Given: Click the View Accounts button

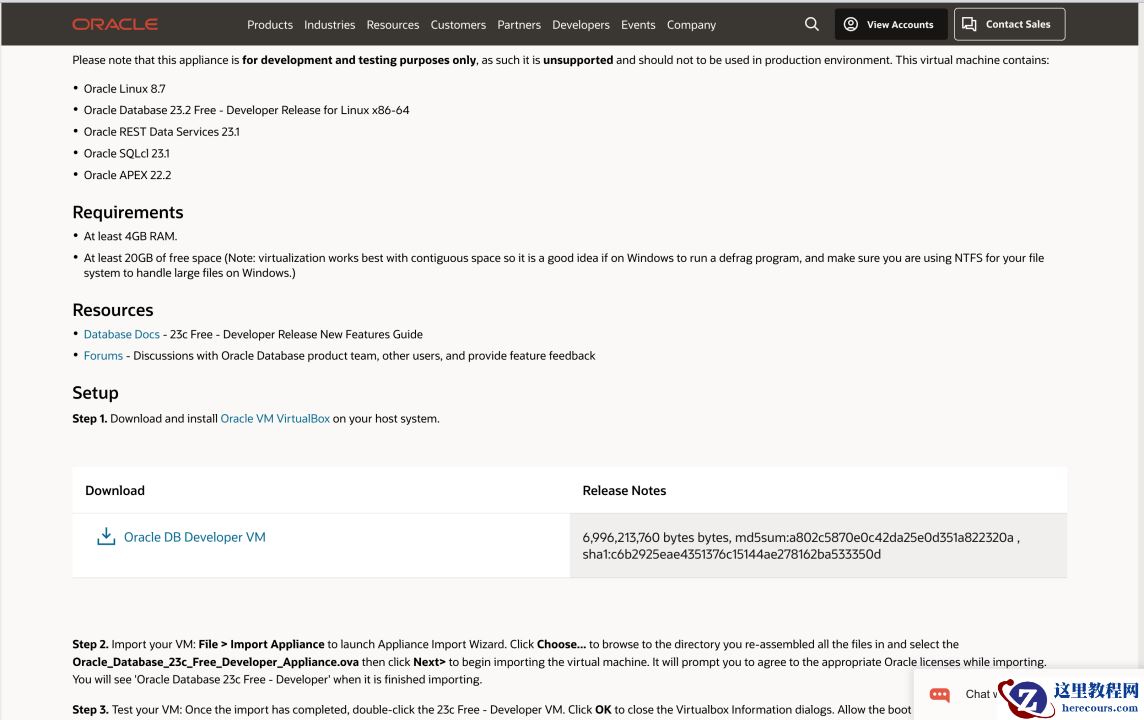Looking at the screenshot, I should pyautogui.click(x=890, y=24).
